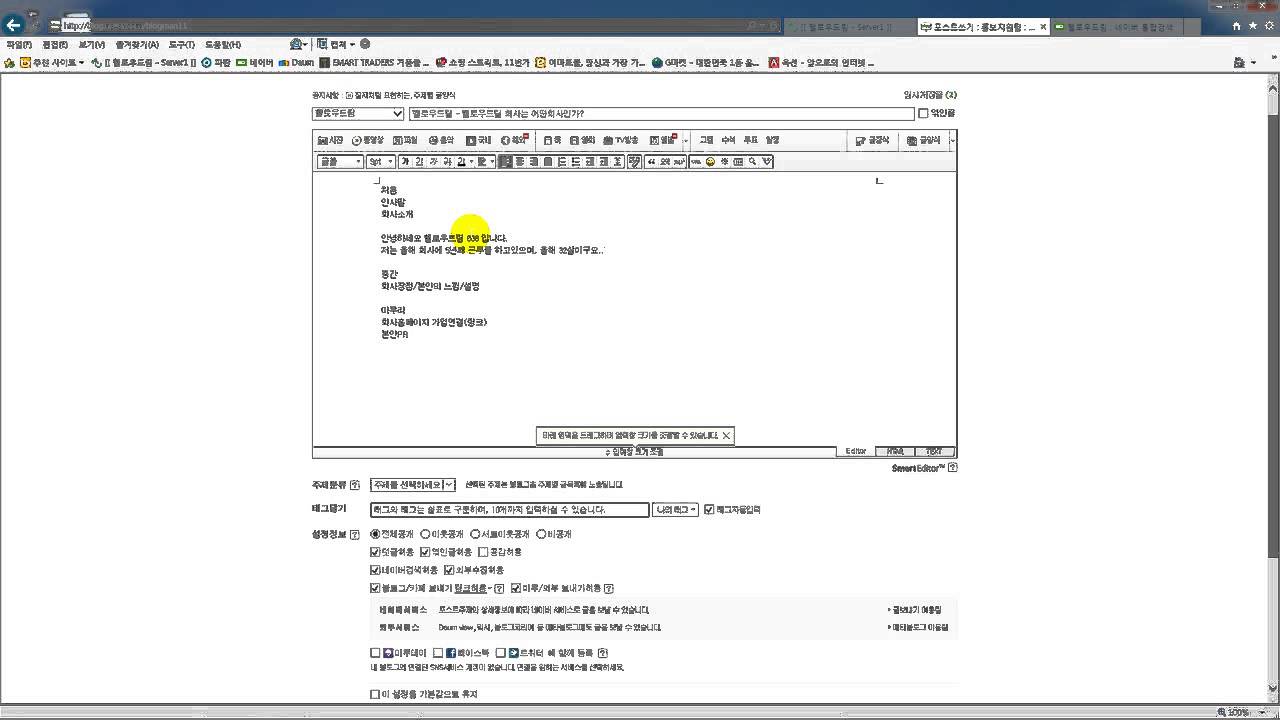The image size is (1280, 720).
Task: Enable the 페이스북 sharing checkbox
Action: [x=438, y=653]
